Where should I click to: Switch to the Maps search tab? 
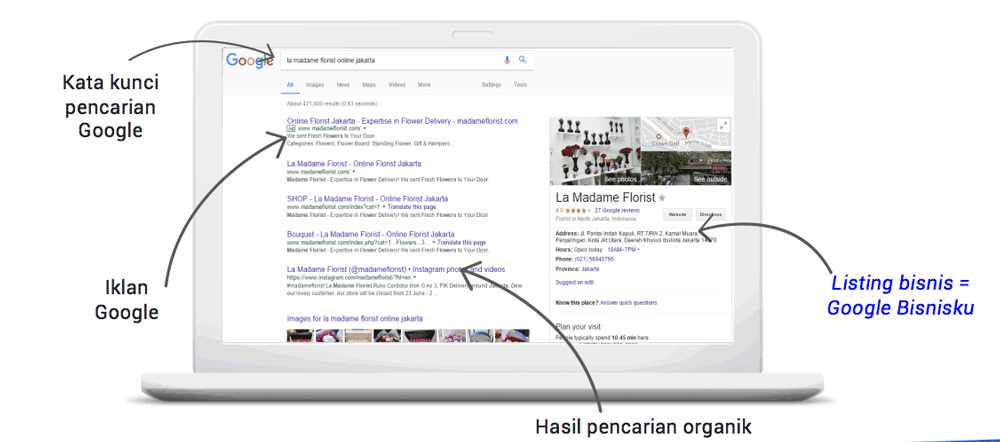[369, 85]
